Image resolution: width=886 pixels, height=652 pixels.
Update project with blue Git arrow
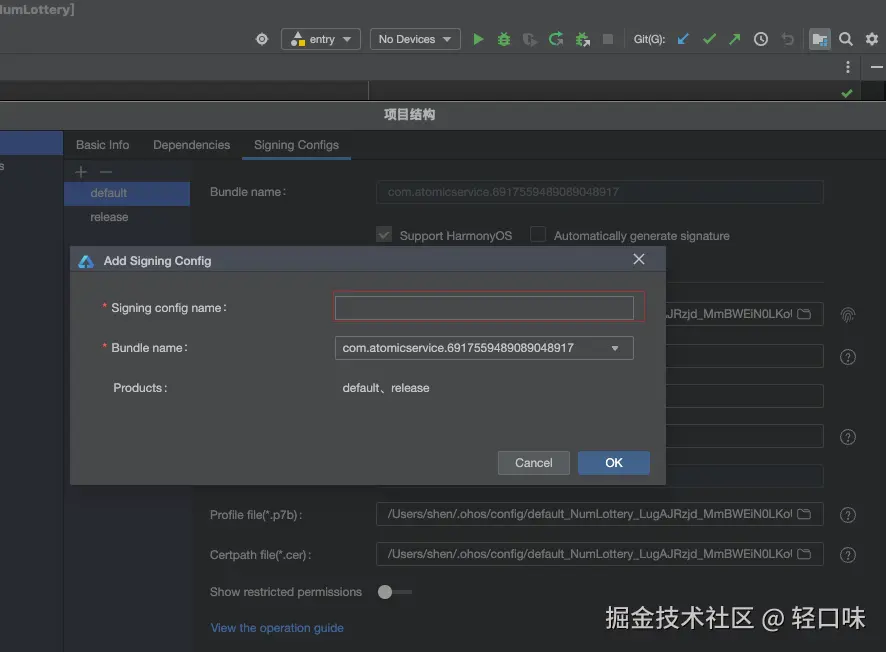click(683, 39)
